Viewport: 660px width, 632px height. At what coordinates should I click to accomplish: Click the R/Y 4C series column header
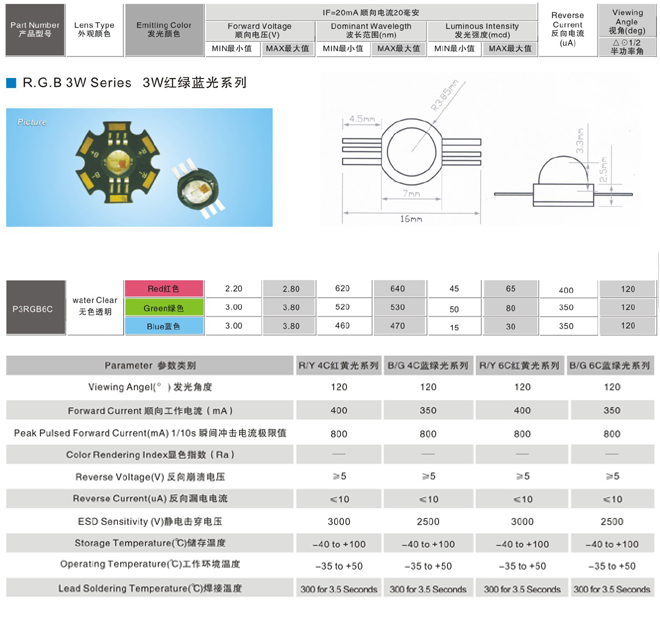click(340, 365)
